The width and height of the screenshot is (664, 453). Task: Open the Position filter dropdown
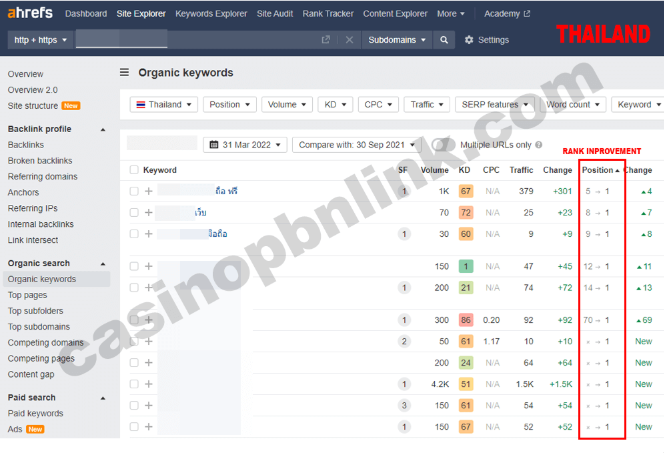click(230, 105)
